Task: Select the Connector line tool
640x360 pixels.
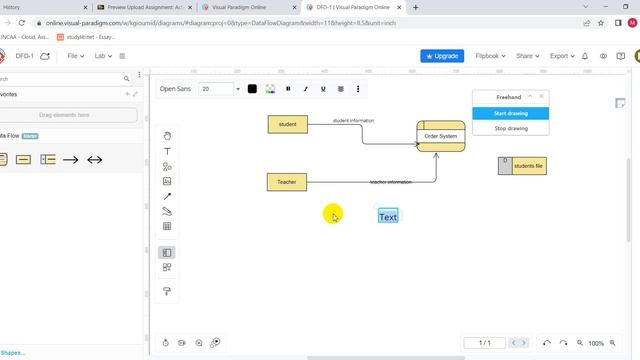Action: coord(167,196)
